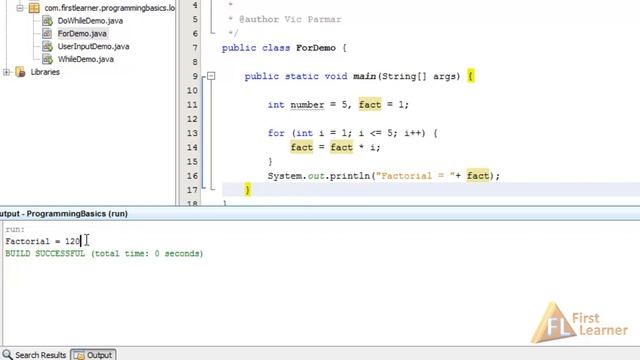The image size is (640, 360).
Task: Click the DoWhileDemo.java file icon
Action: click(x=48, y=21)
